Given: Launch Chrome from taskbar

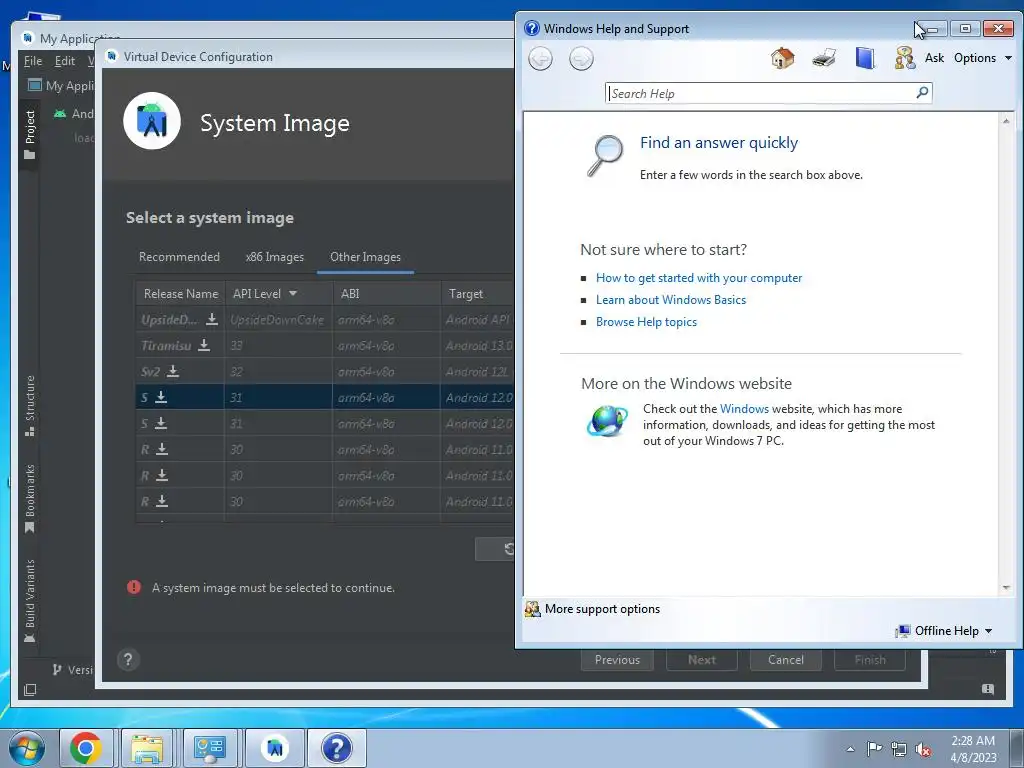Looking at the screenshot, I should pos(86,748).
